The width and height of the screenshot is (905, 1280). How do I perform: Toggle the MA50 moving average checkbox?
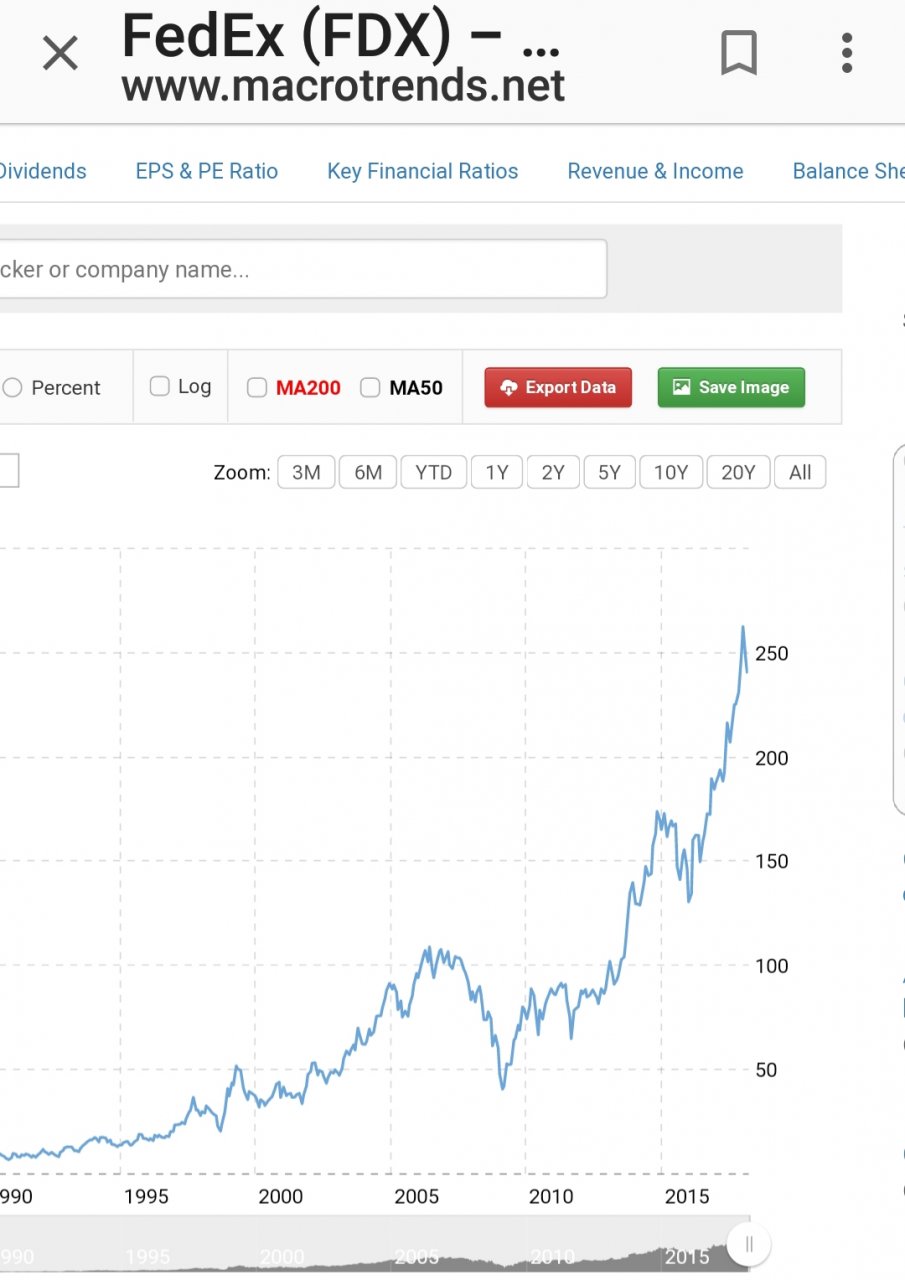(x=370, y=387)
